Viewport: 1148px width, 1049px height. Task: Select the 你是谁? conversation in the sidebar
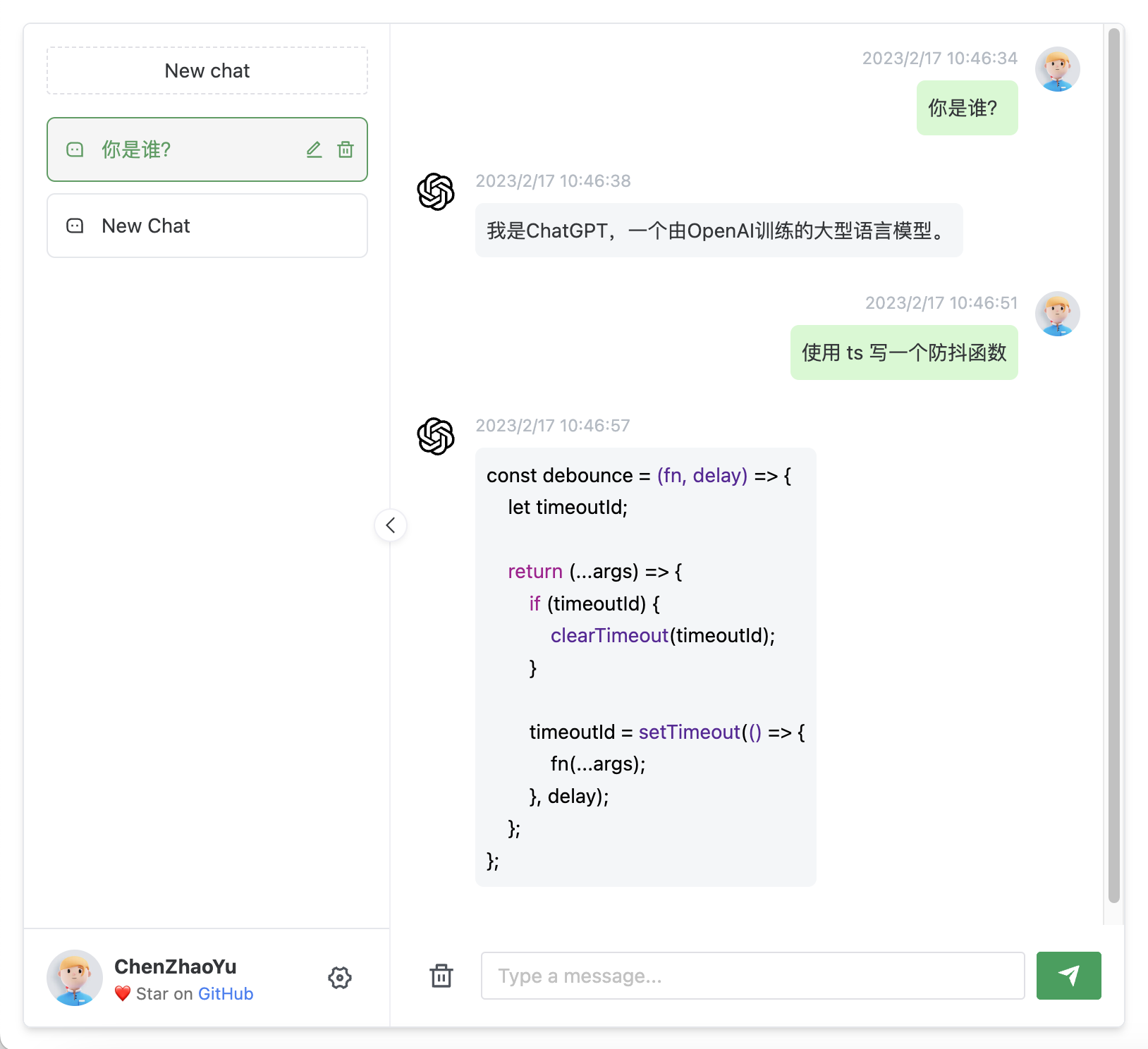[x=183, y=149]
